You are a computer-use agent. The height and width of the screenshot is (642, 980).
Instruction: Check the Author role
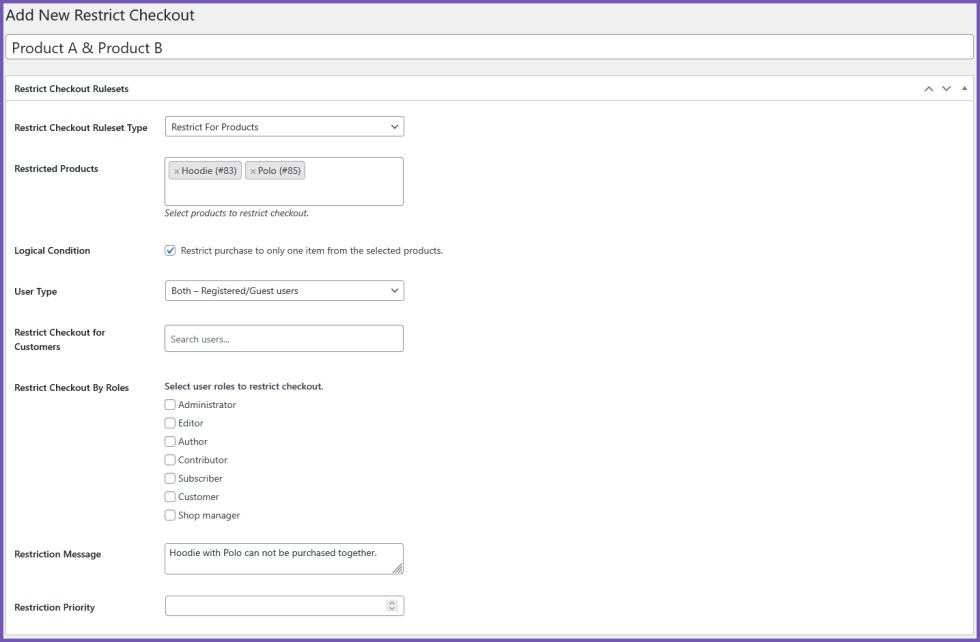169,441
